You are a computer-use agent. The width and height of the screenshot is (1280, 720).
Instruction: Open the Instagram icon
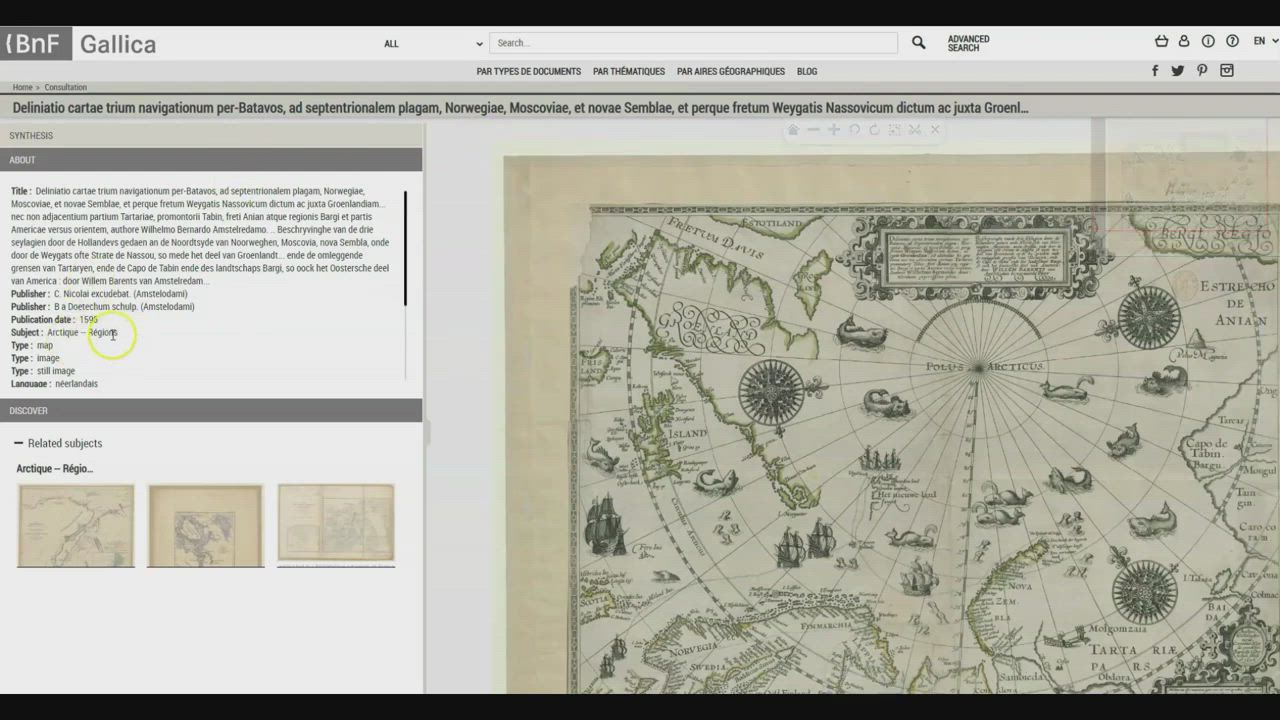coord(1227,71)
